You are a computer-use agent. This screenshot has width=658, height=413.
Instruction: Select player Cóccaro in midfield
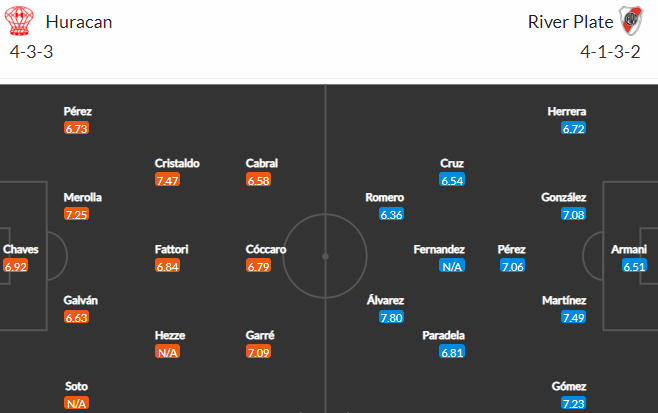[x=266, y=249]
